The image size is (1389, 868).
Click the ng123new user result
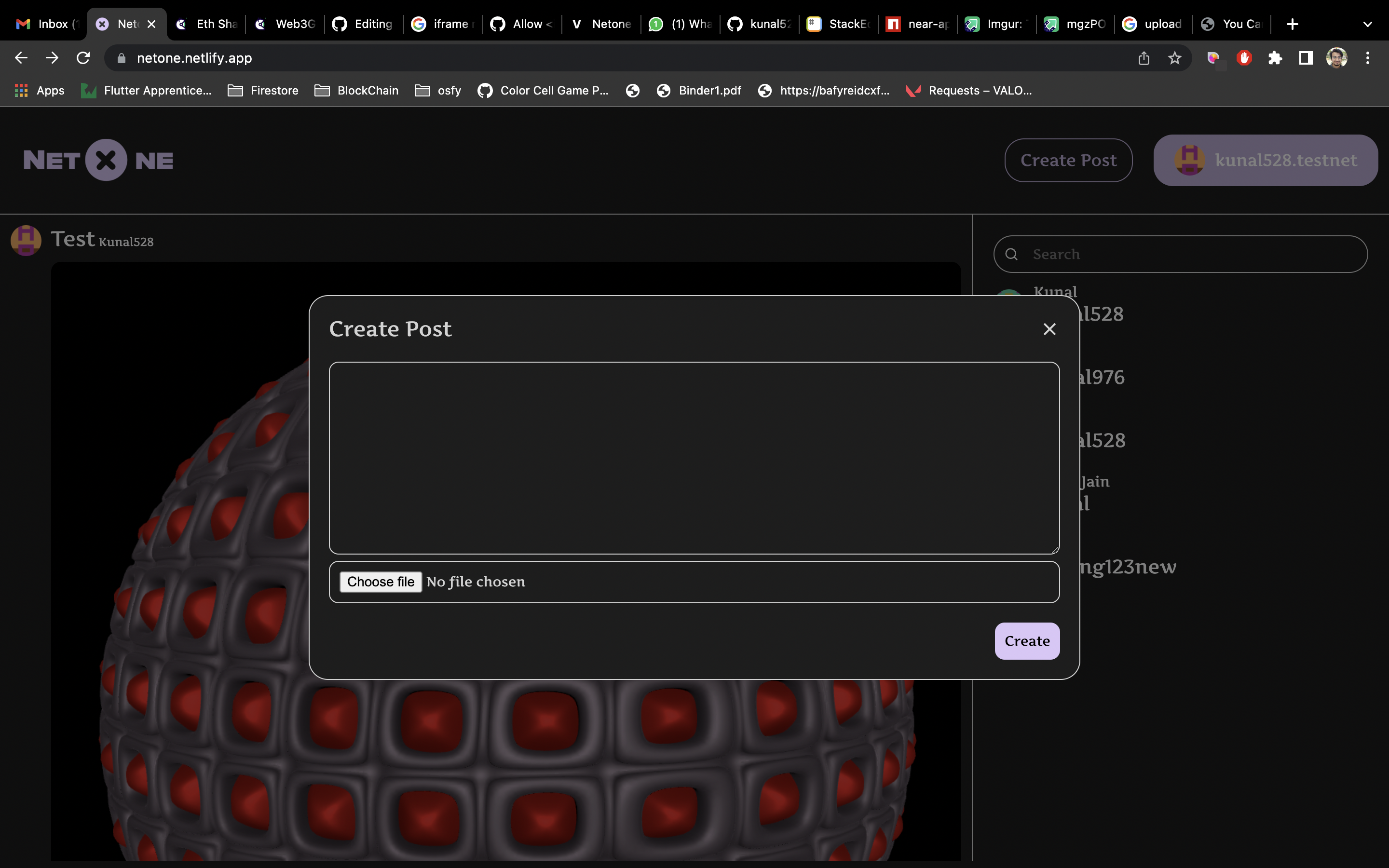point(1128,567)
